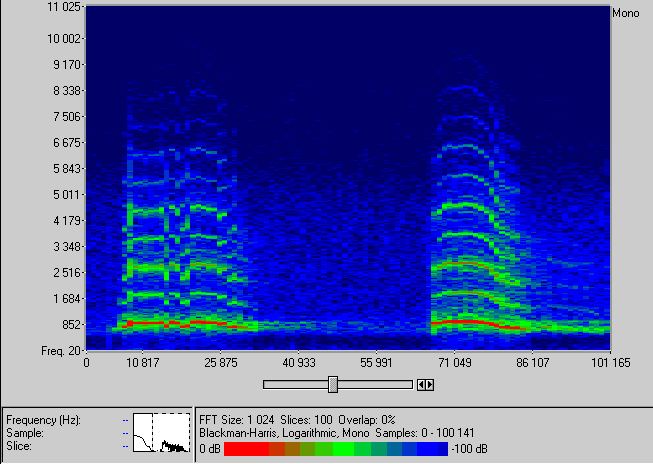Click the '101 165' sample axis label
653x464 pixels.
[611, 363]
